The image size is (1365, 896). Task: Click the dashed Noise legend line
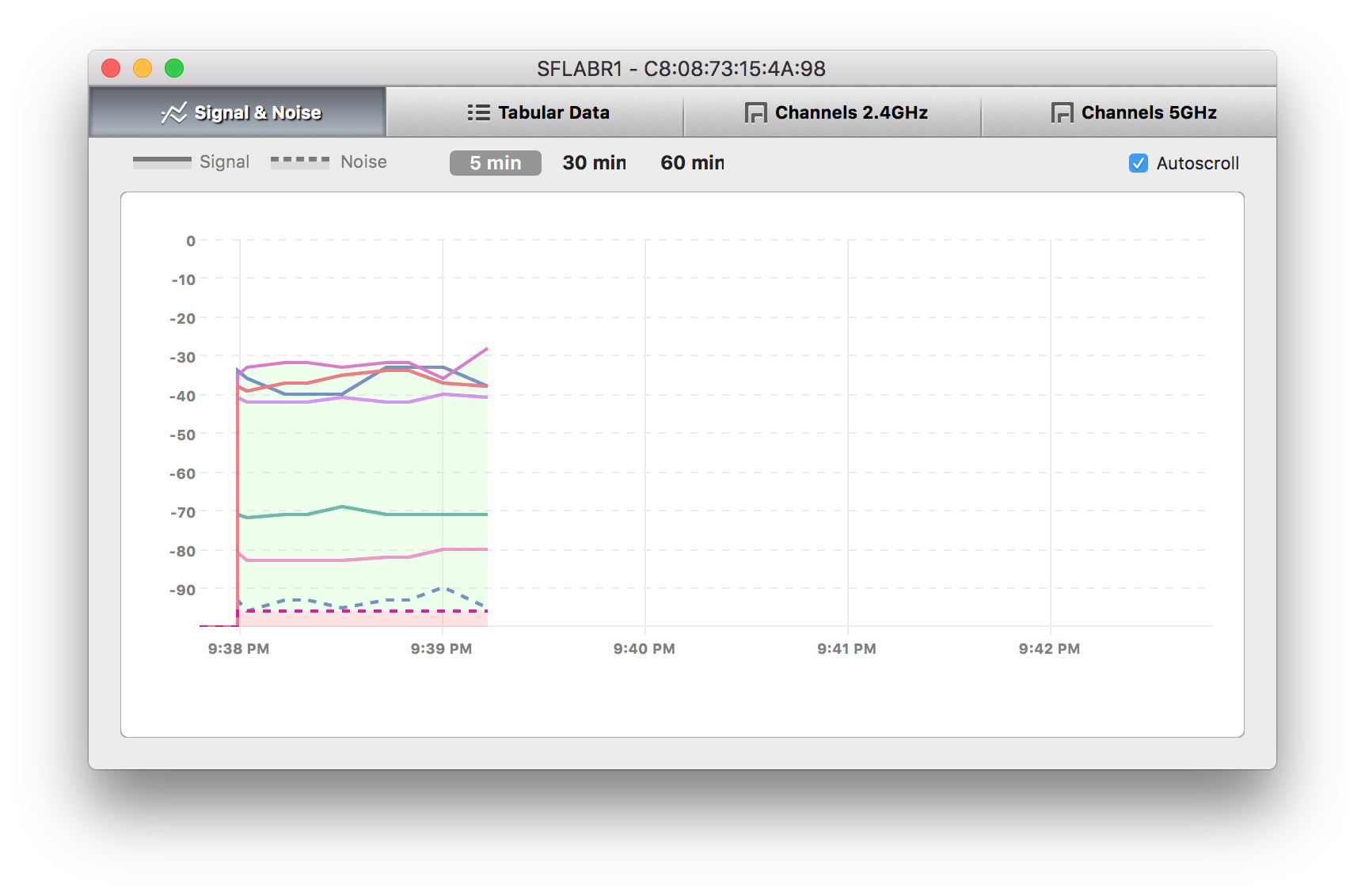point(300,161)
